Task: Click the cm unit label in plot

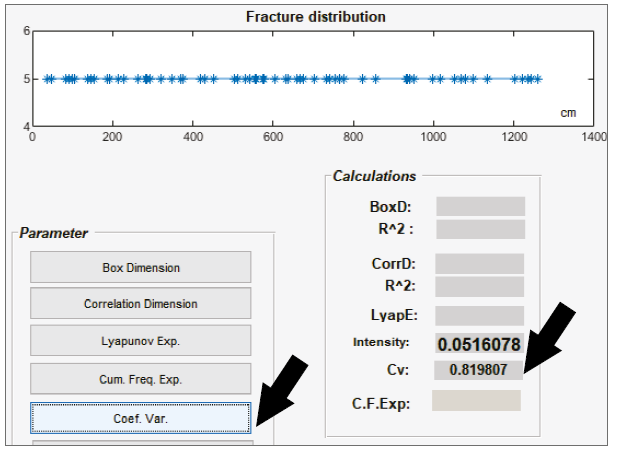Action: (x=568, y=113)
